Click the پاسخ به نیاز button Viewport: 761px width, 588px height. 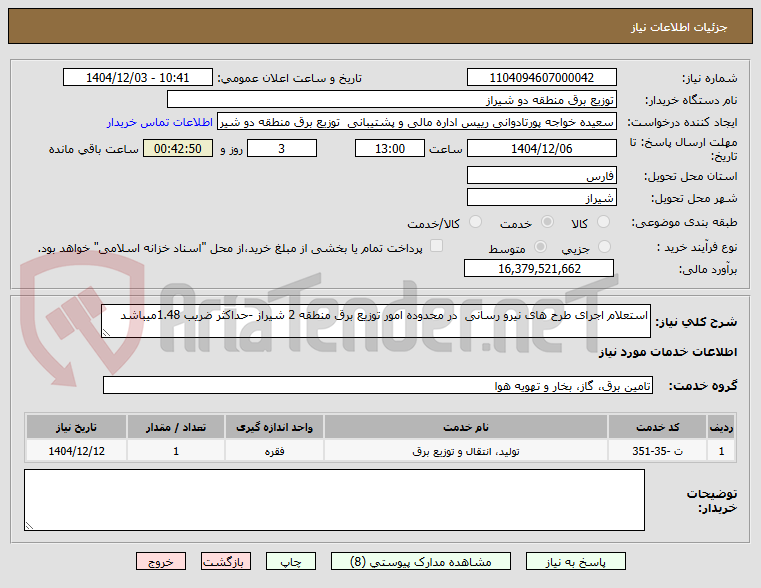click(x=576, y=561)
